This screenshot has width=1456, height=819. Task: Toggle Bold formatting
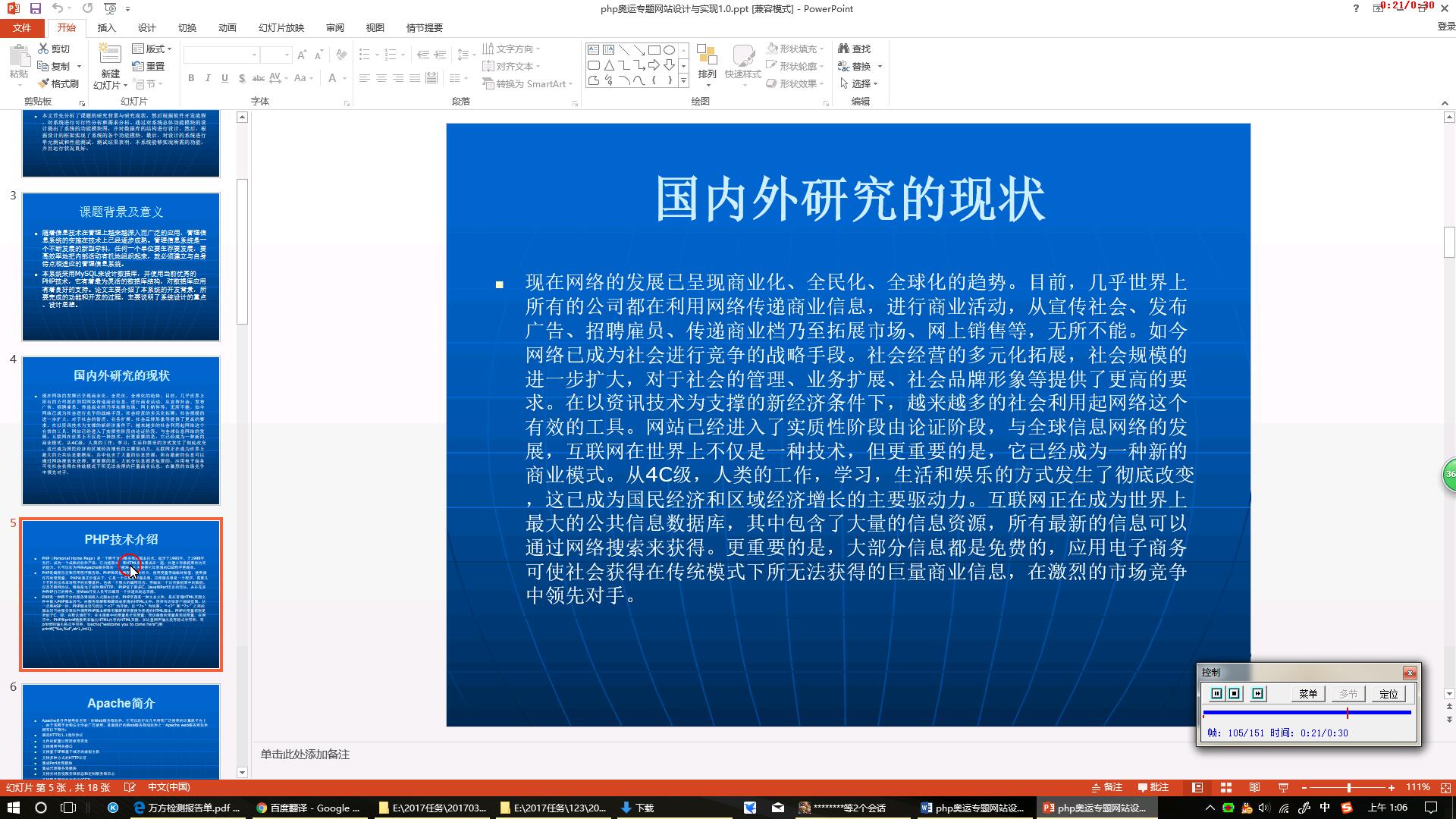[x=191, y=77]
